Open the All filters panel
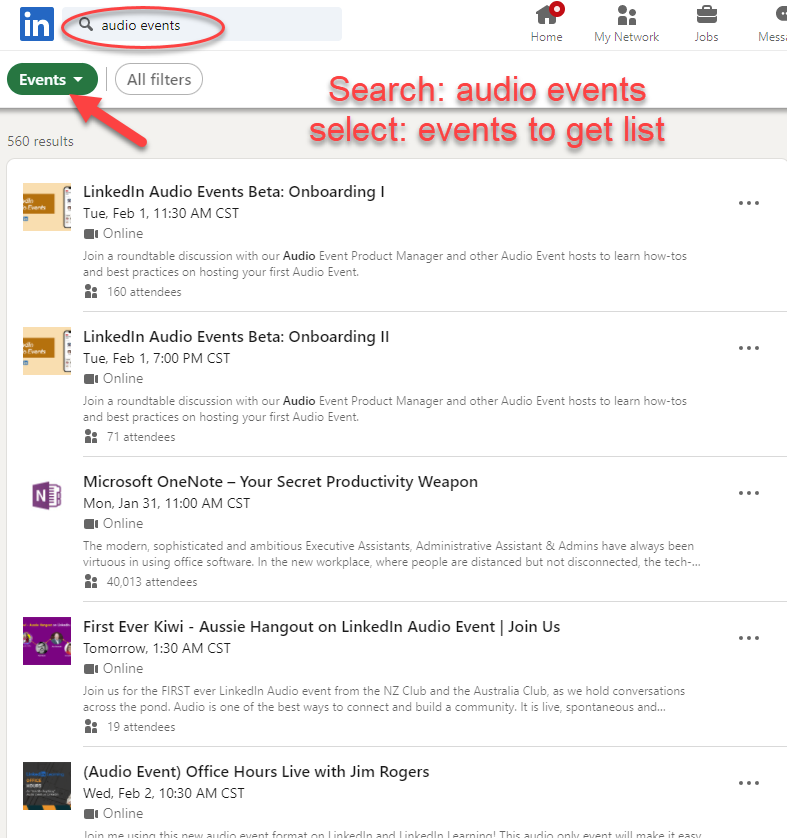 coord(159,79)
